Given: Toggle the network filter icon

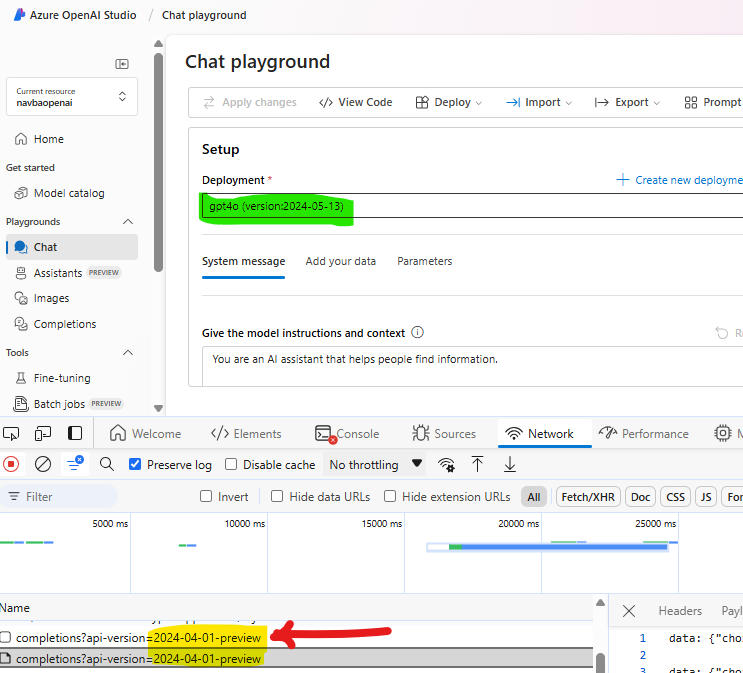Looking at the screenshot, I should (75, 464).
